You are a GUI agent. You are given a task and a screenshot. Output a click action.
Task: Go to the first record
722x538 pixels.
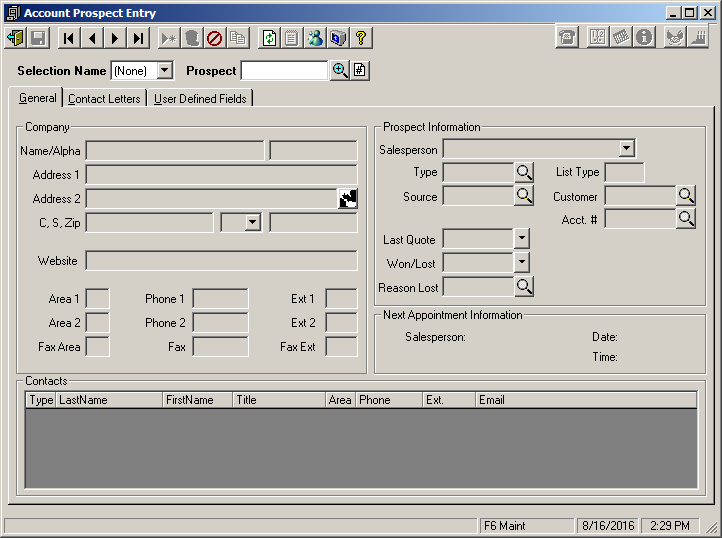(69, 38)
